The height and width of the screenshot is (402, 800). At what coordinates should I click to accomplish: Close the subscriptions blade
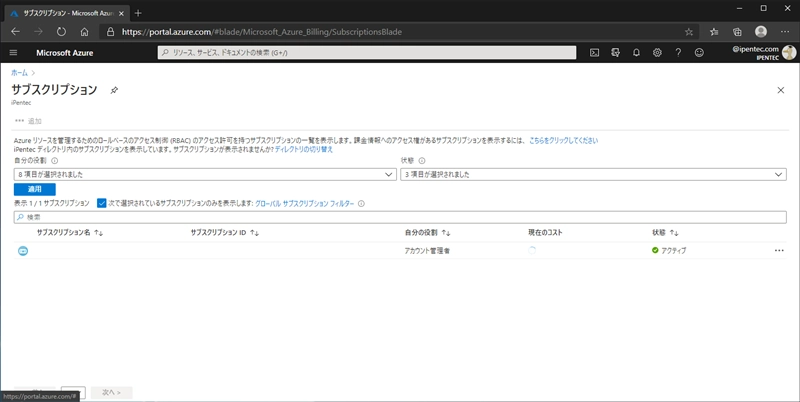coord(781,90)
